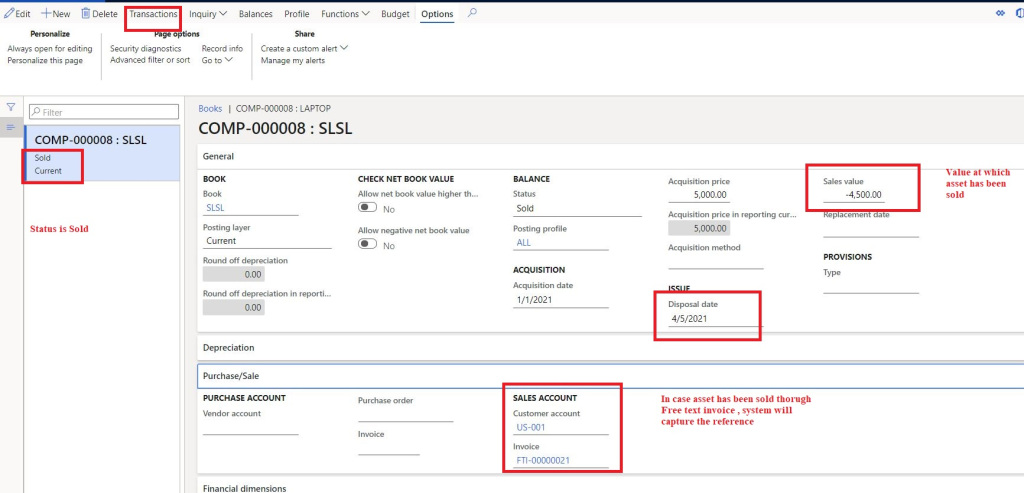Click the Delete trash button

99,14
